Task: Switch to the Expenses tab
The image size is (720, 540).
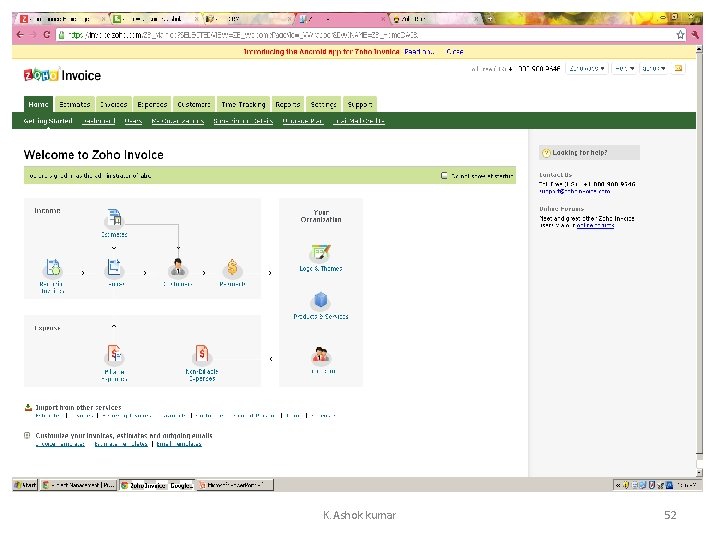Action: pyautogui.click(x=152, y=104)
